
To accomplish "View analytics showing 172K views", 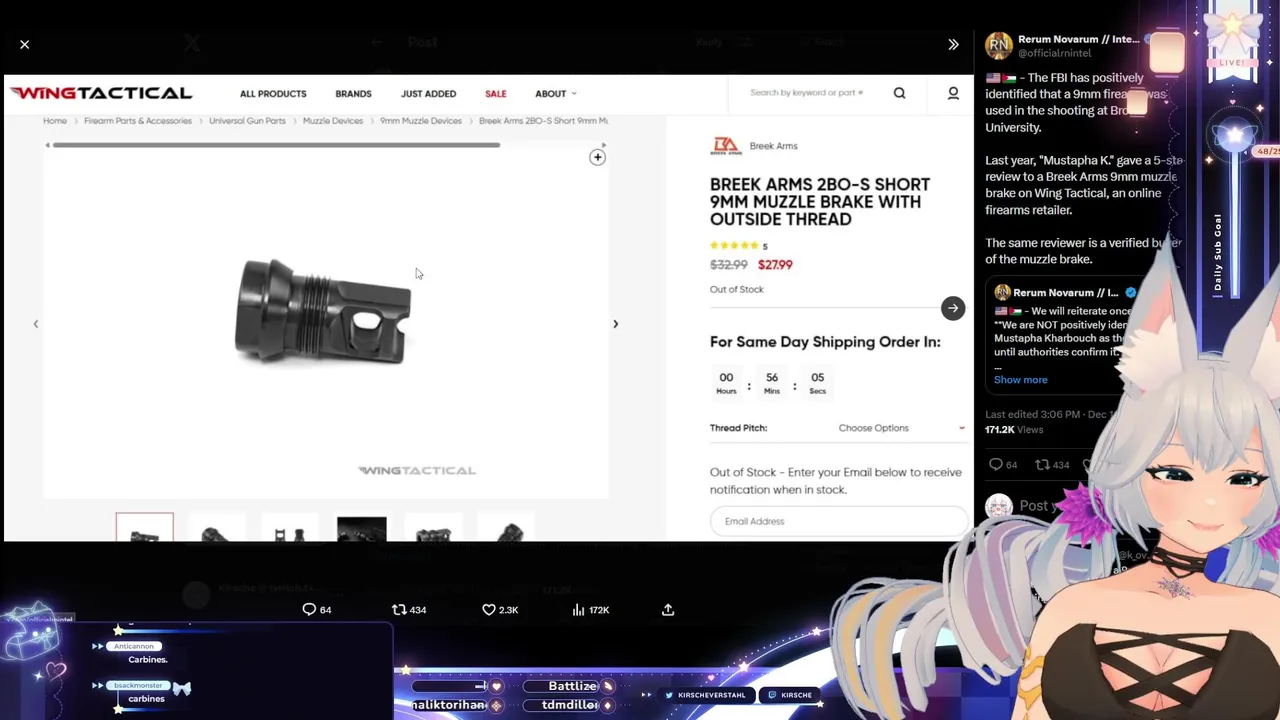I will (x=591, y=610).
